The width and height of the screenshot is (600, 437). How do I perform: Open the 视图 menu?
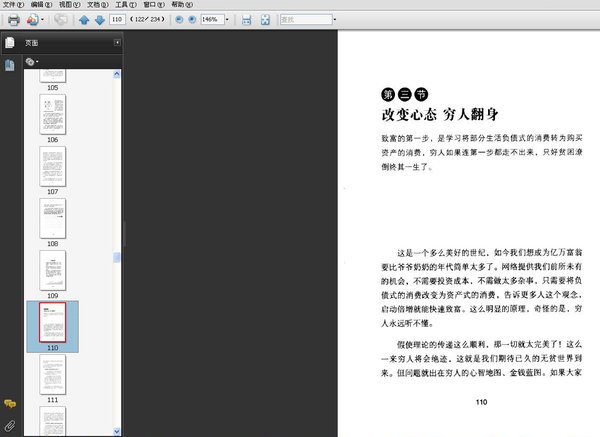tap(66, 5)
